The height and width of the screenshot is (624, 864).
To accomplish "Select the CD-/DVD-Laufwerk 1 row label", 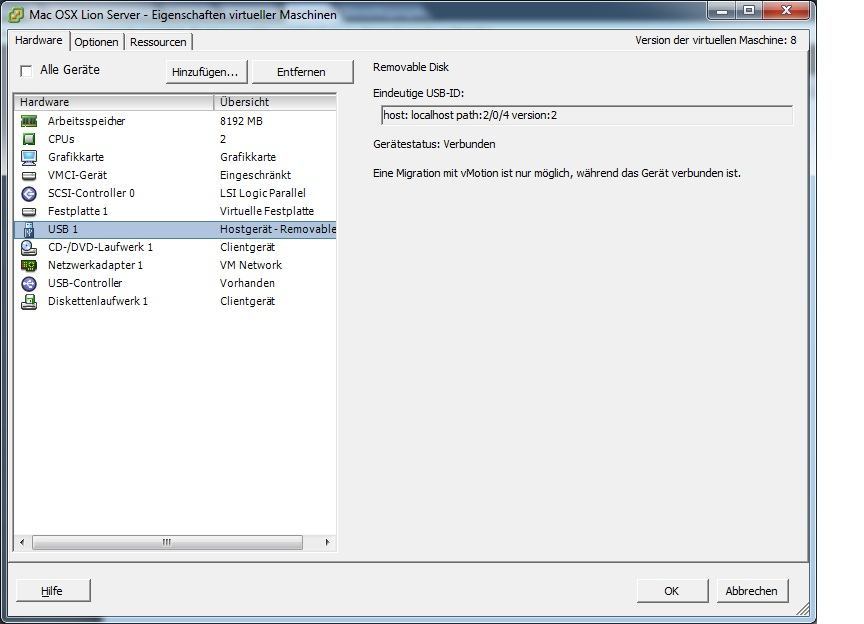I will (100, 248).
